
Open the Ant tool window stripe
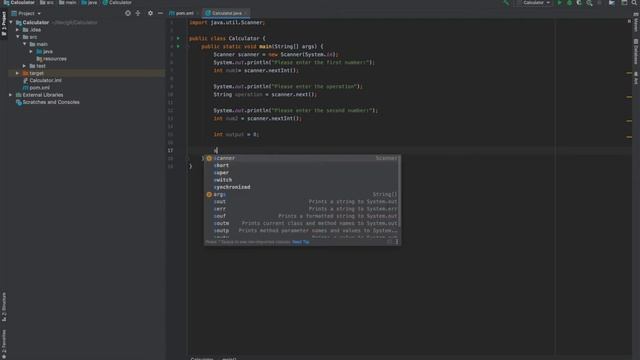(x=636, y=78)
